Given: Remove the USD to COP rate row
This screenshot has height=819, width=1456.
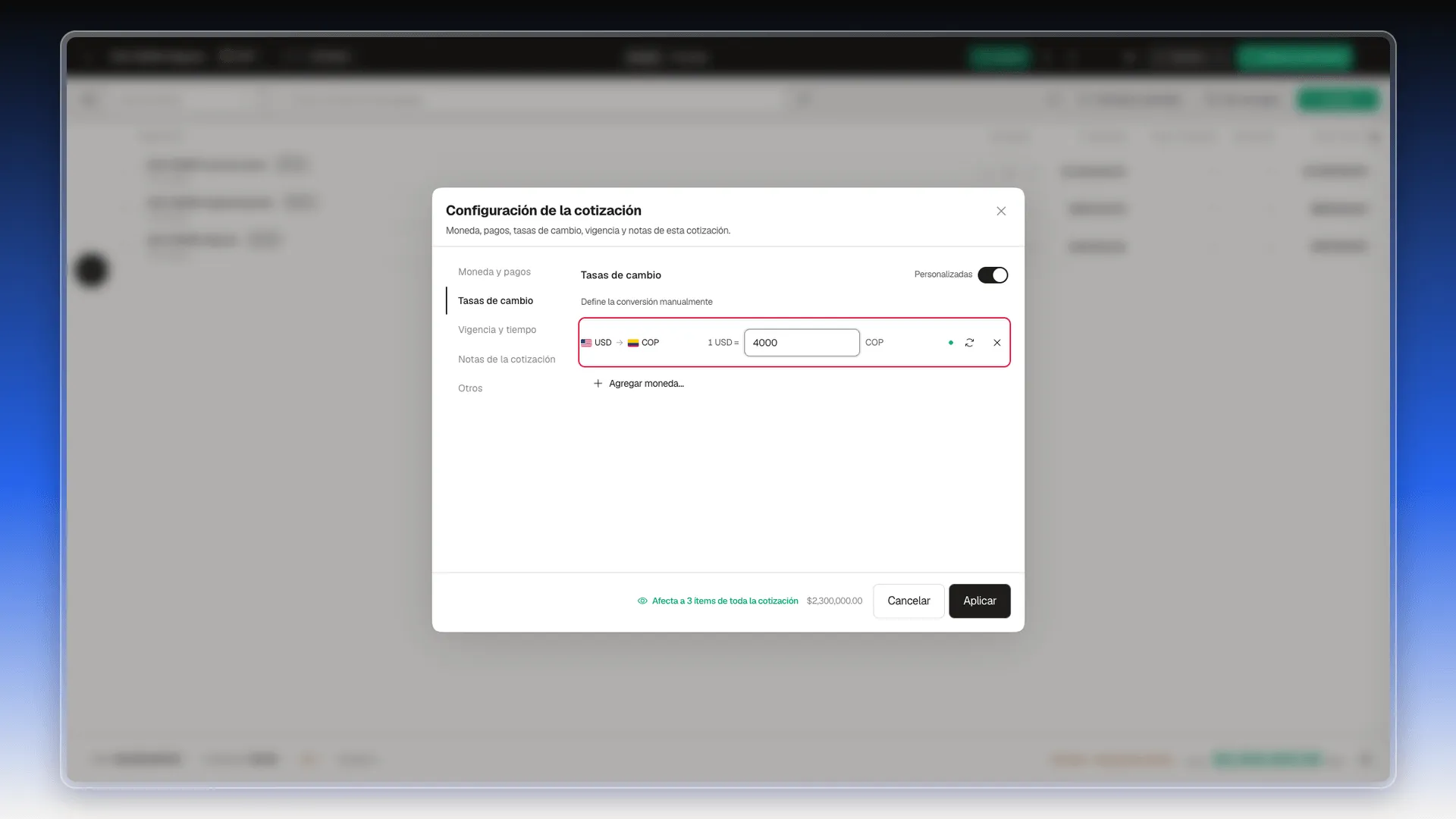Looking at the screenshot, I should coord(997,343).
